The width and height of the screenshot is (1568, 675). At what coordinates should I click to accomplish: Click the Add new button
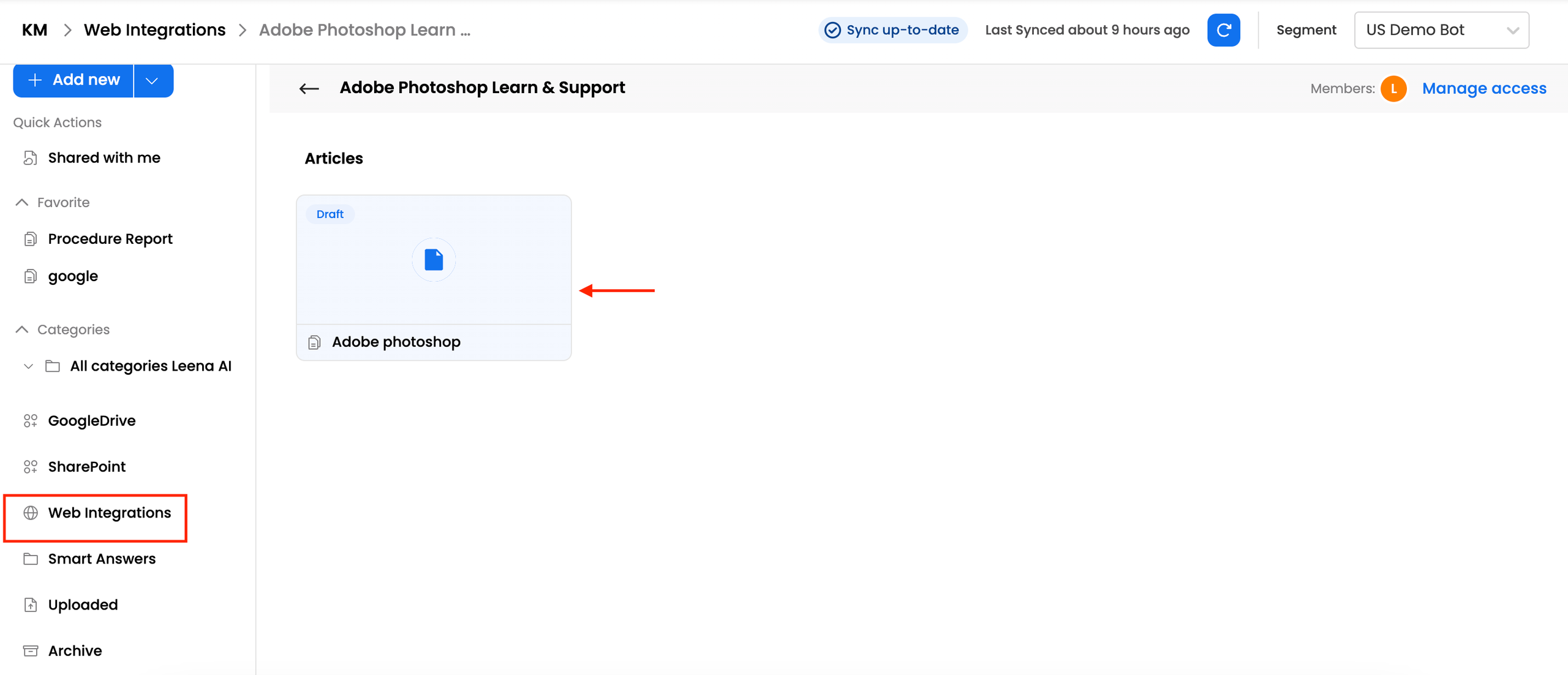pos(73,80)
